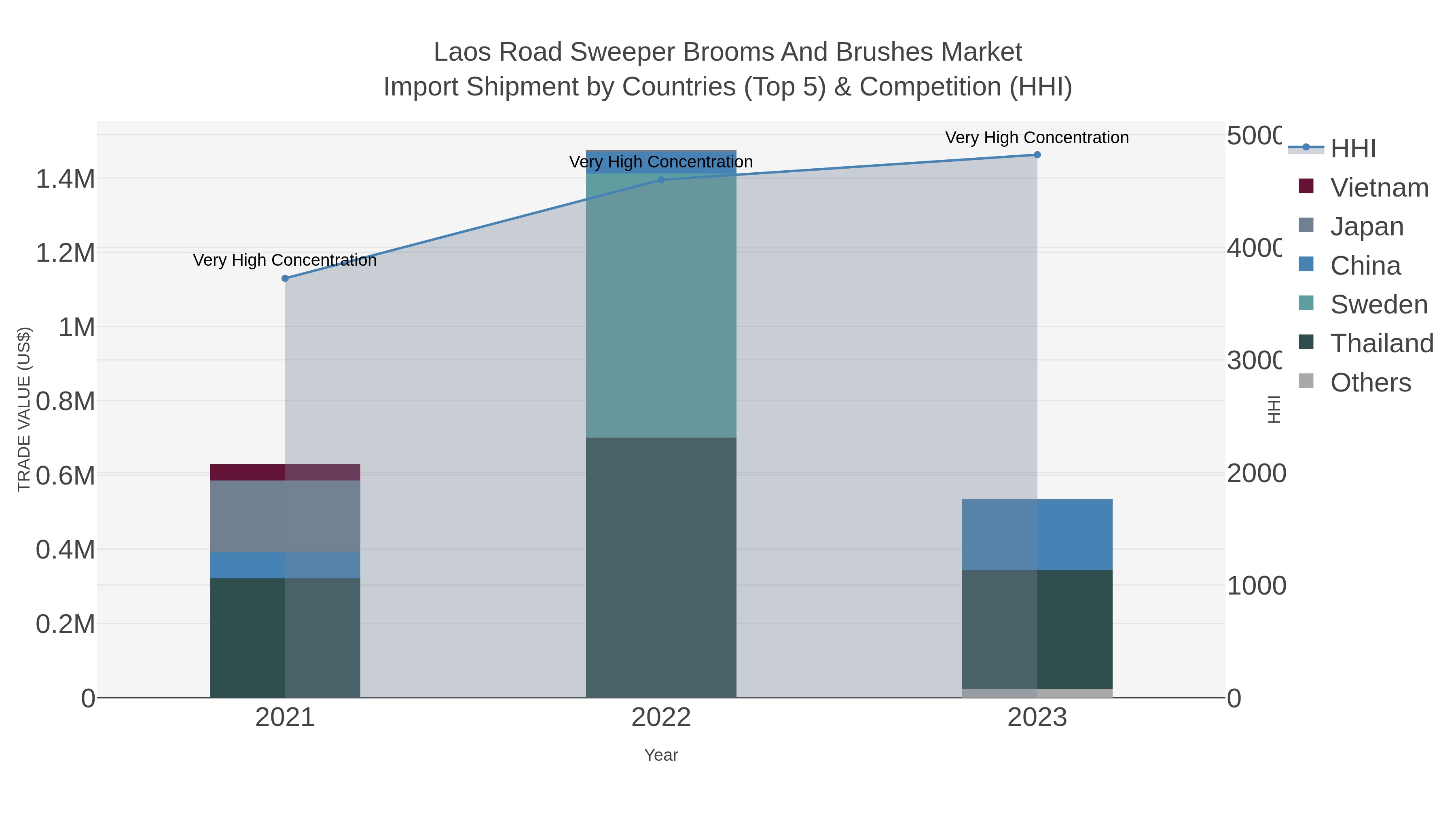Screen dimensions: 1456x819
Task: Click the China blue color swatch
Action: [x=1306, y=263]
